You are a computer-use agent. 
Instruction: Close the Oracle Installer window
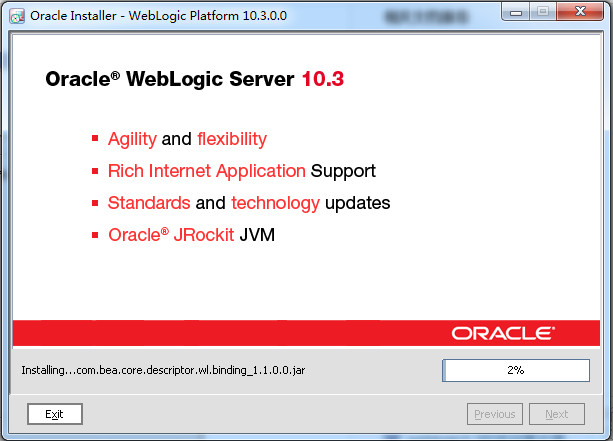(x=580, y=12)
